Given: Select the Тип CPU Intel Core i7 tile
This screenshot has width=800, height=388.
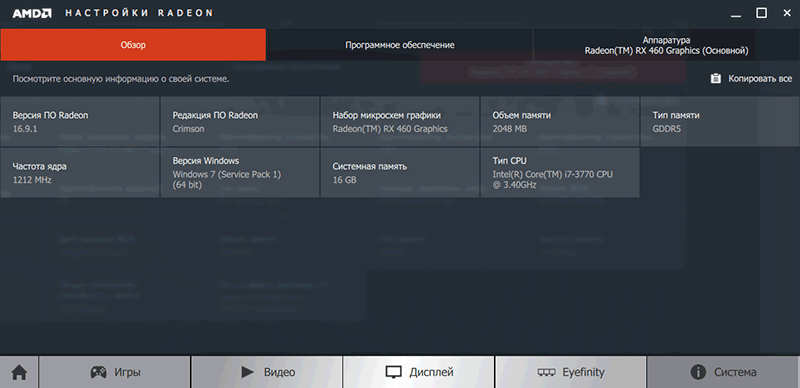Looking at the screenshot, I should click(560, 173).
